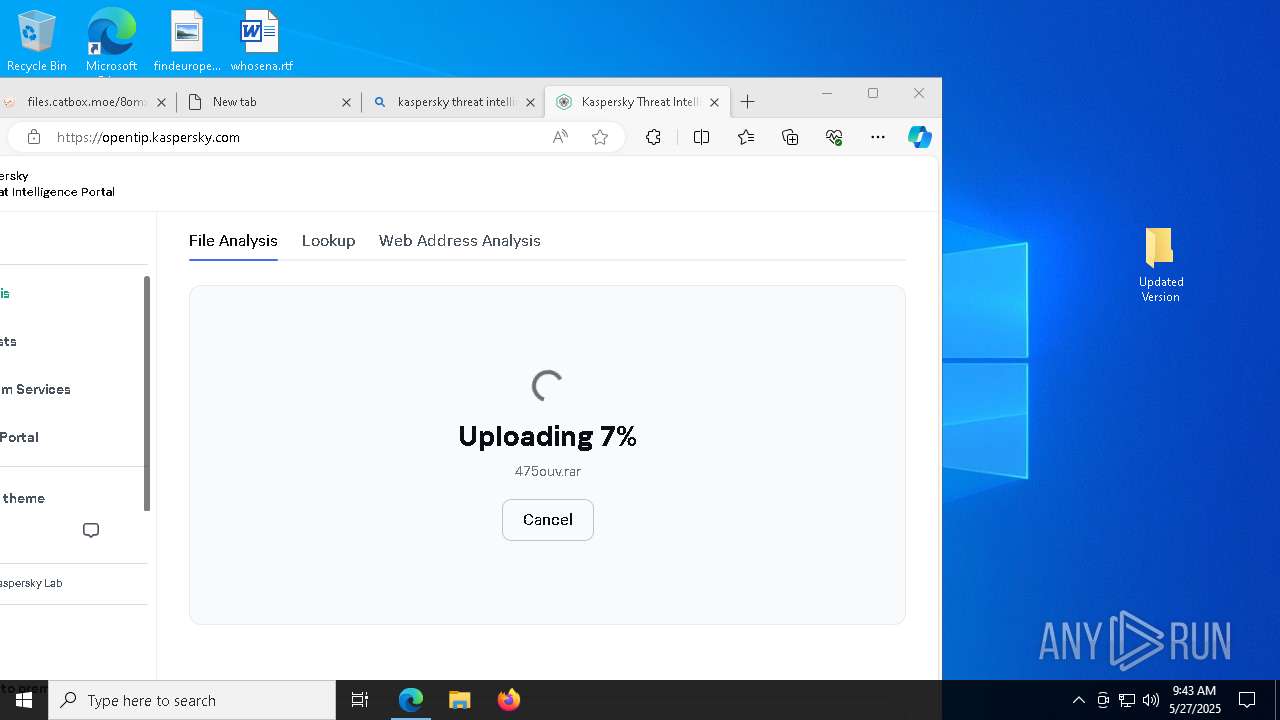This screenshot has width=1280, height=720.
Task: Close the files.catbox.moe tab
Action: click(161, 102)
